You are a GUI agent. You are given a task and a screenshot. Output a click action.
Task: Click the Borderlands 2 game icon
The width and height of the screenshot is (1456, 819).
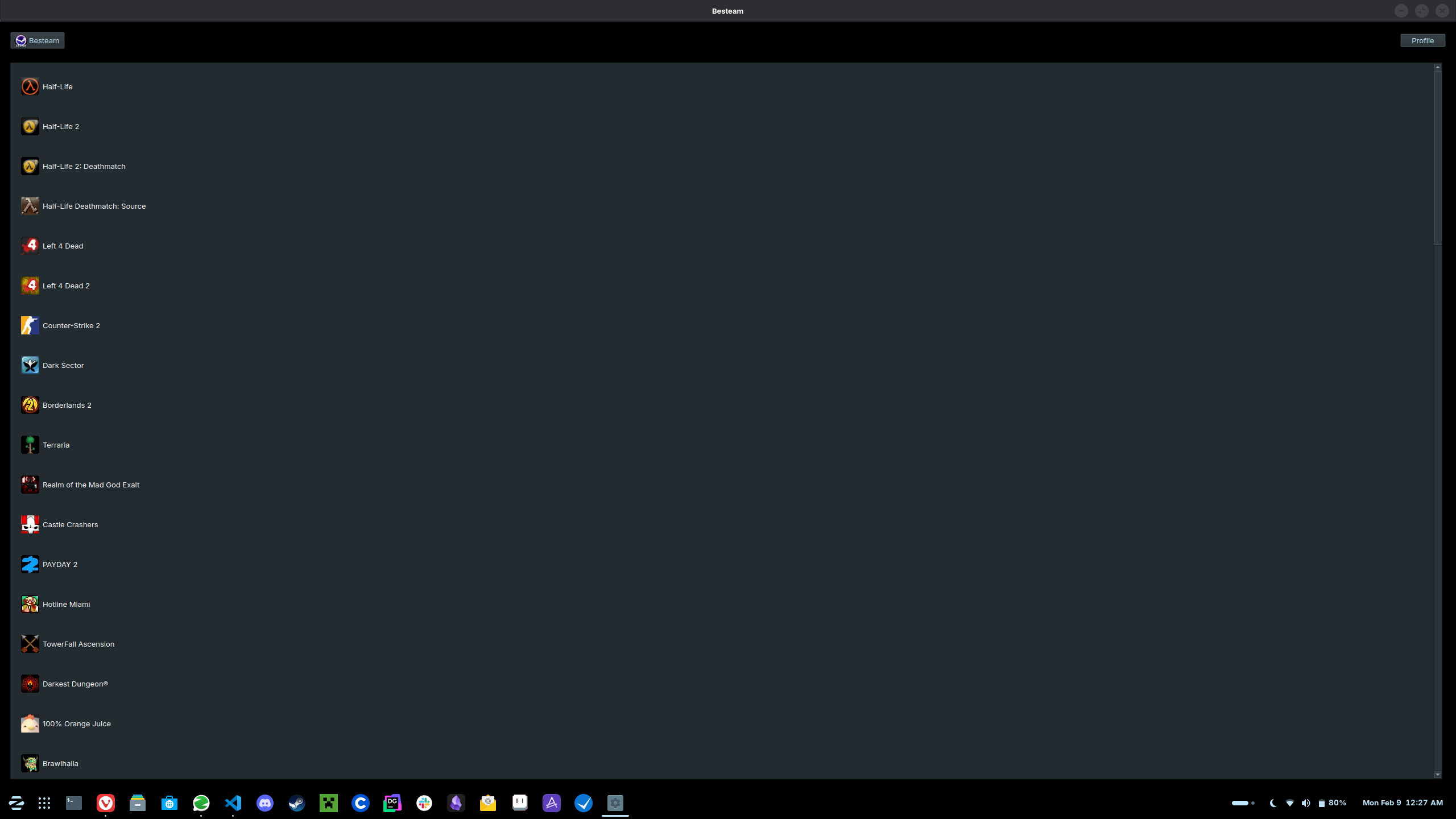[30, 405]
